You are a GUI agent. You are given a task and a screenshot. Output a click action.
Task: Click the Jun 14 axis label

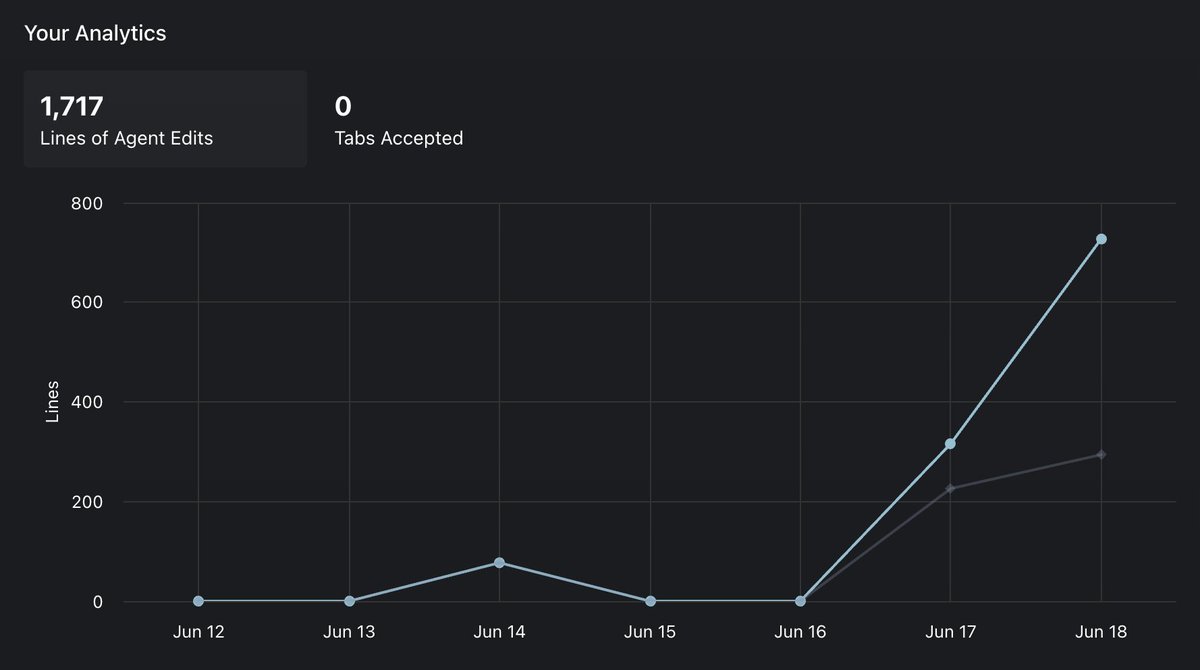coord(499,632)
